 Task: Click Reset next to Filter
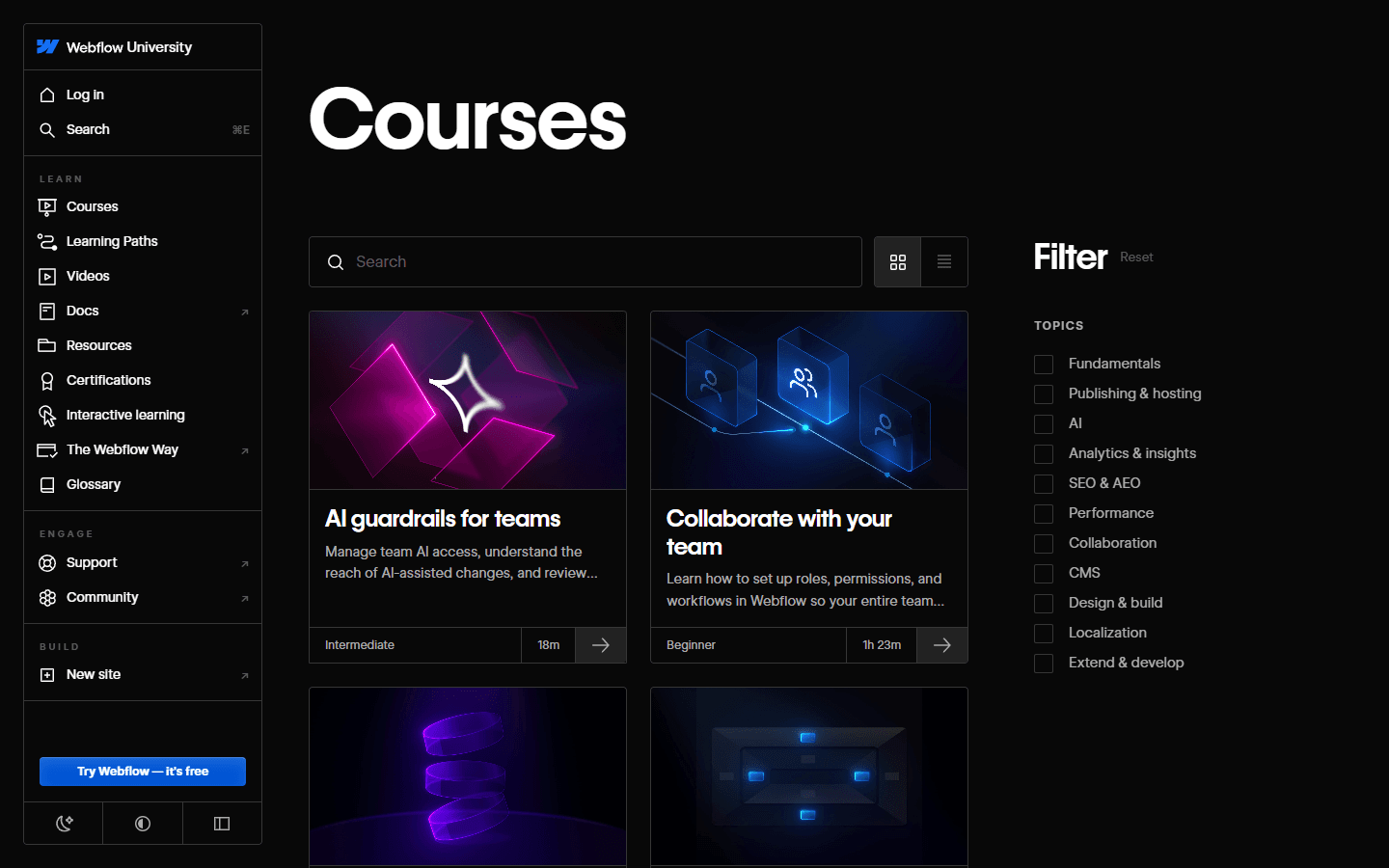coord(1136,258)
